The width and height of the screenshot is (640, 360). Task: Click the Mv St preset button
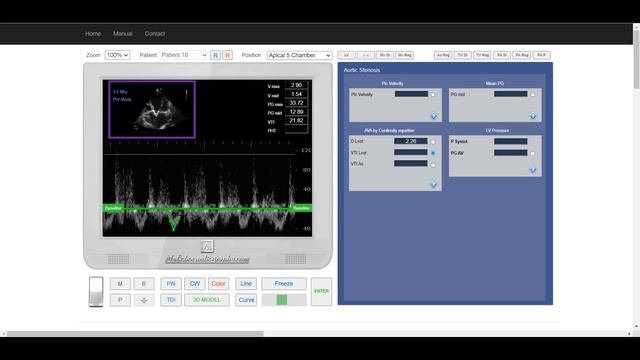(x=384, y=55)
